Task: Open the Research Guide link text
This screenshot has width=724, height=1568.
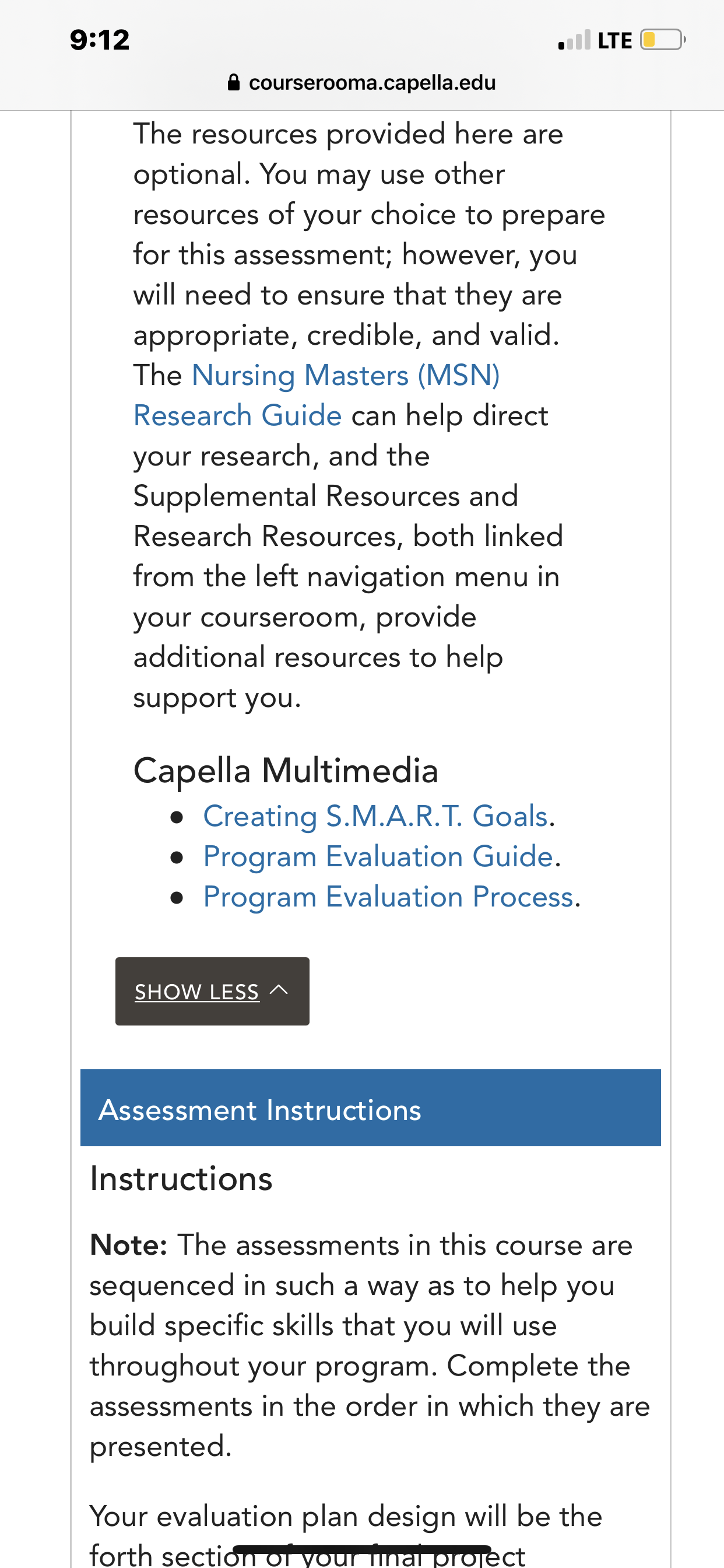Action: click(x=237, y=416)
